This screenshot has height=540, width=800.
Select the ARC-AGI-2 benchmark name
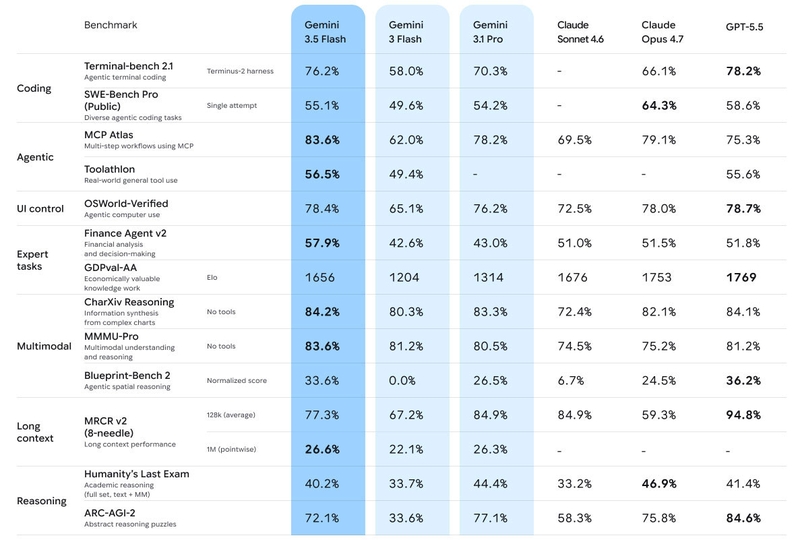109,513
